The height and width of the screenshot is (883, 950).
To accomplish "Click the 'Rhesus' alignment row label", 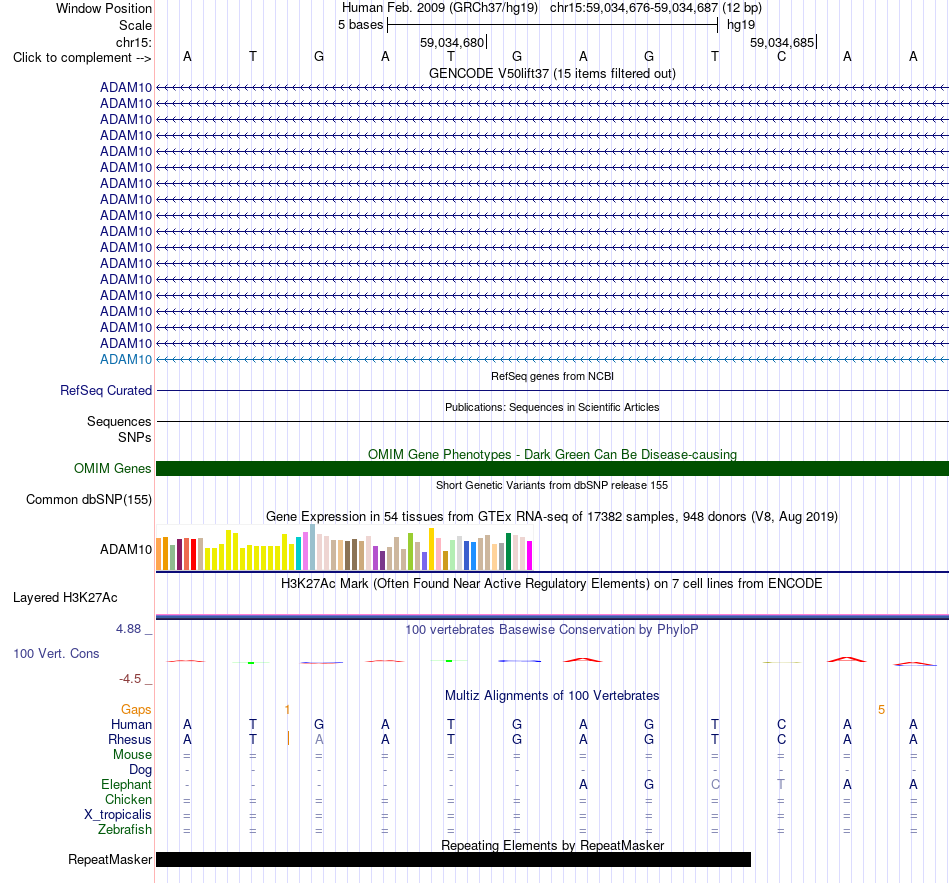I will (130, 739).
